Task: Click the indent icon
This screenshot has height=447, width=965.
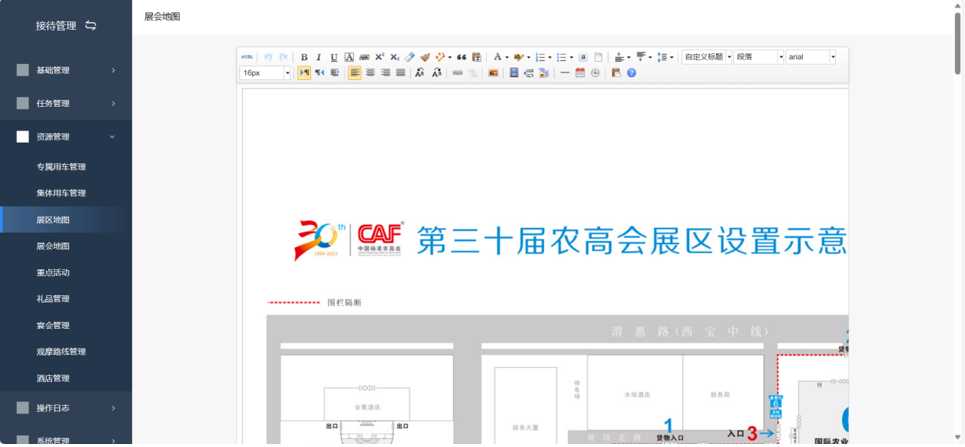Action: click(x=335, y=73)
